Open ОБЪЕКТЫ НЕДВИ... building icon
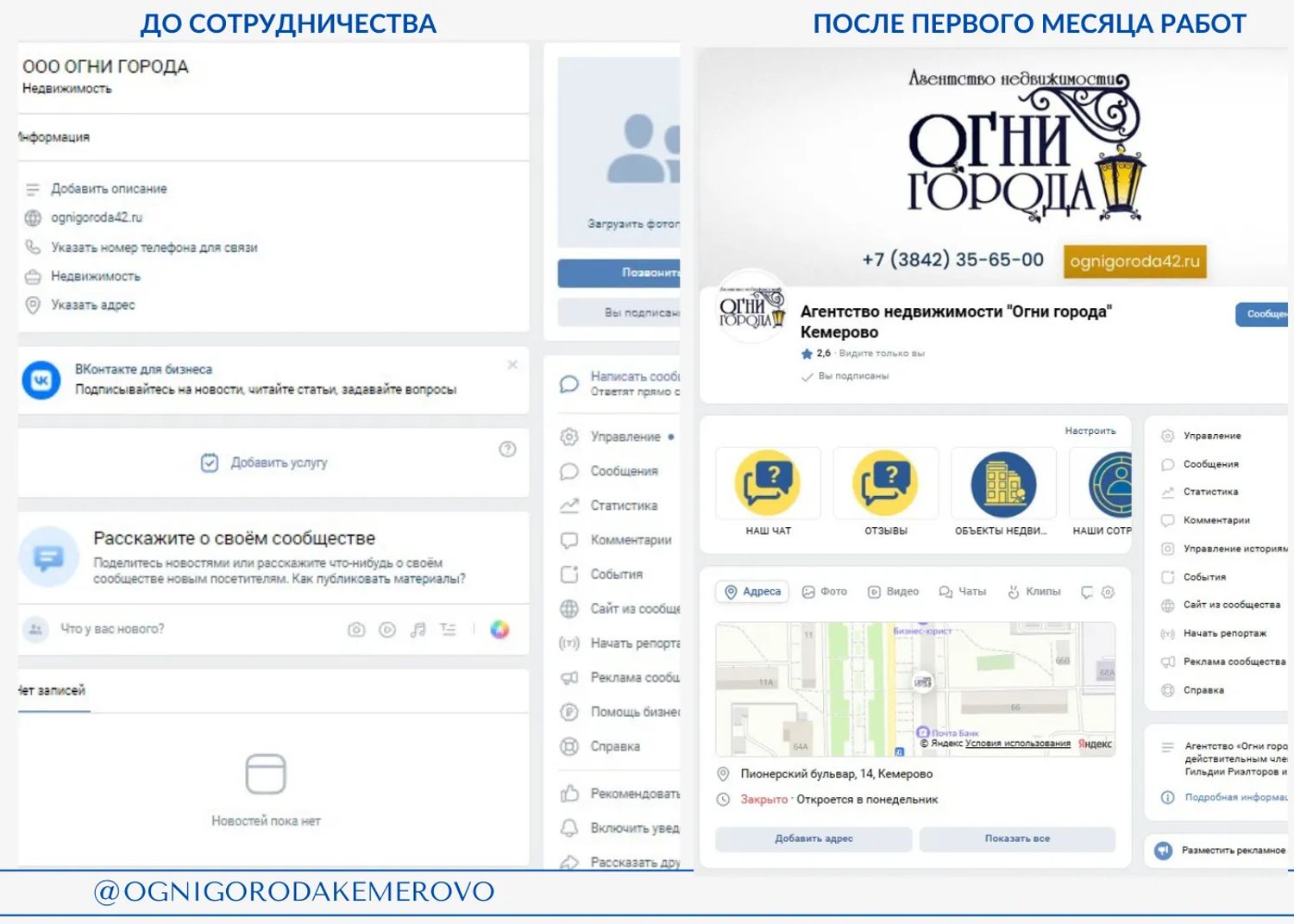This screenshot has width=1294, height=924. (1002, 484)
